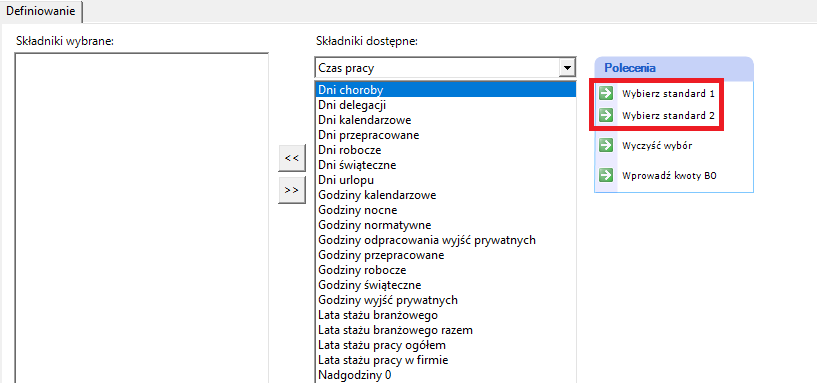This screenshot has width=817, height=383.
Task: Select Lata stażu branżowego list item
Action: [445, 315]
